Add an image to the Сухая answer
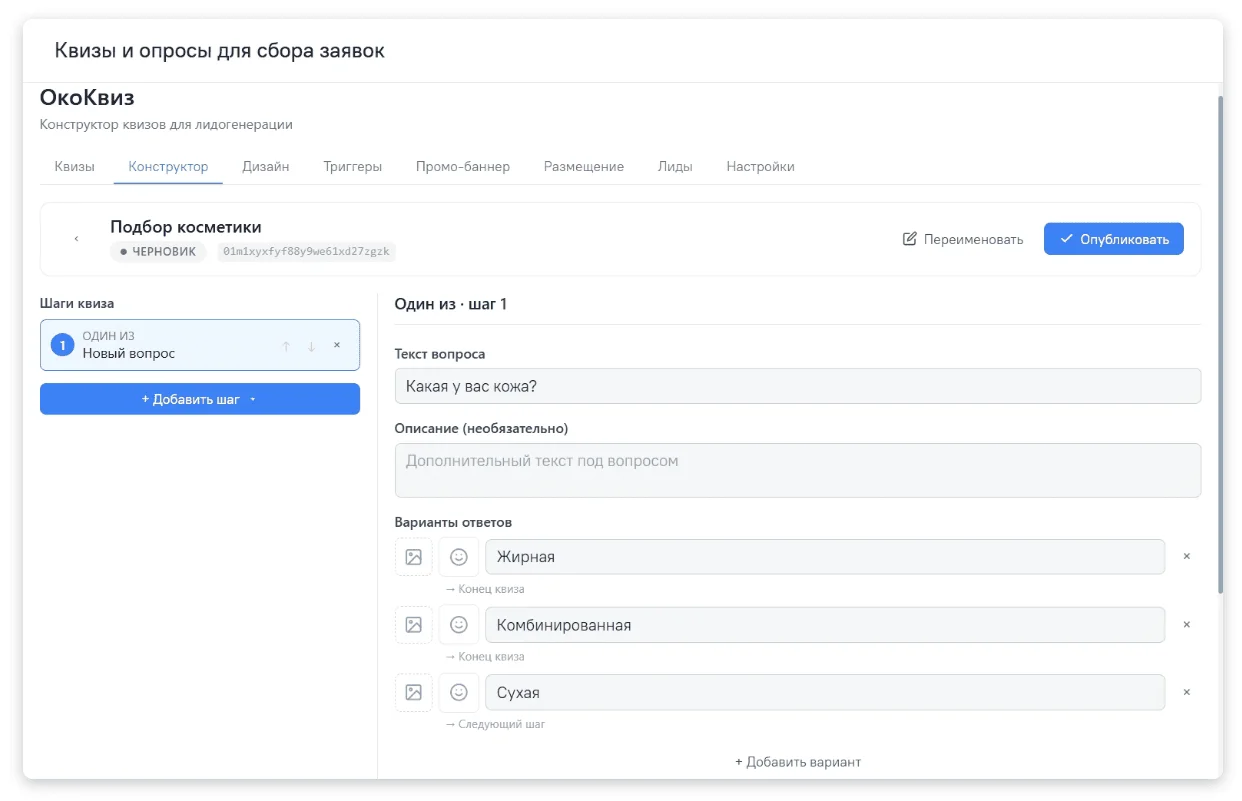1242x801 pixels. tap(414, 692)
